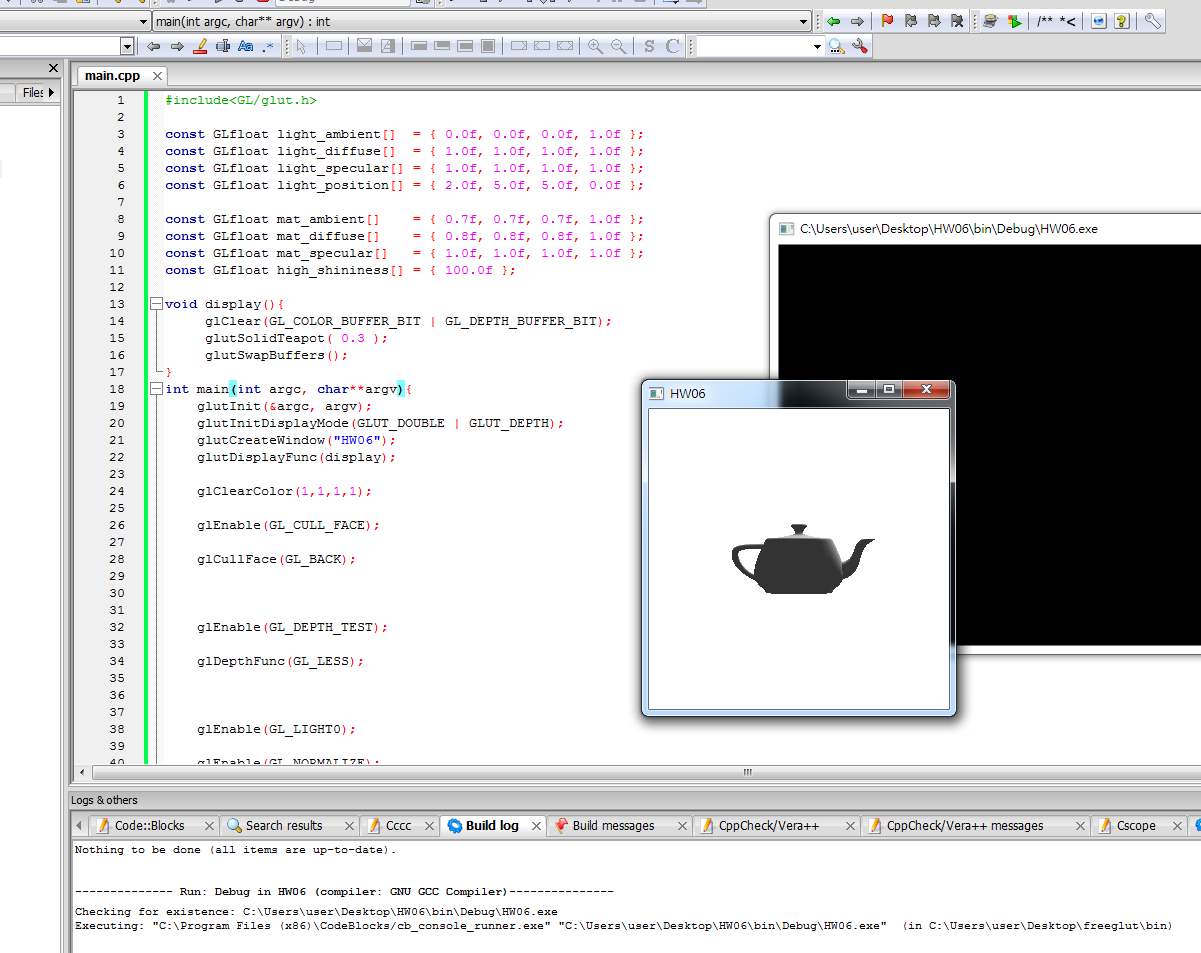Select the arrow pointer tool
The width and height of the screenshot is (1201, 953).
[303, 46]
